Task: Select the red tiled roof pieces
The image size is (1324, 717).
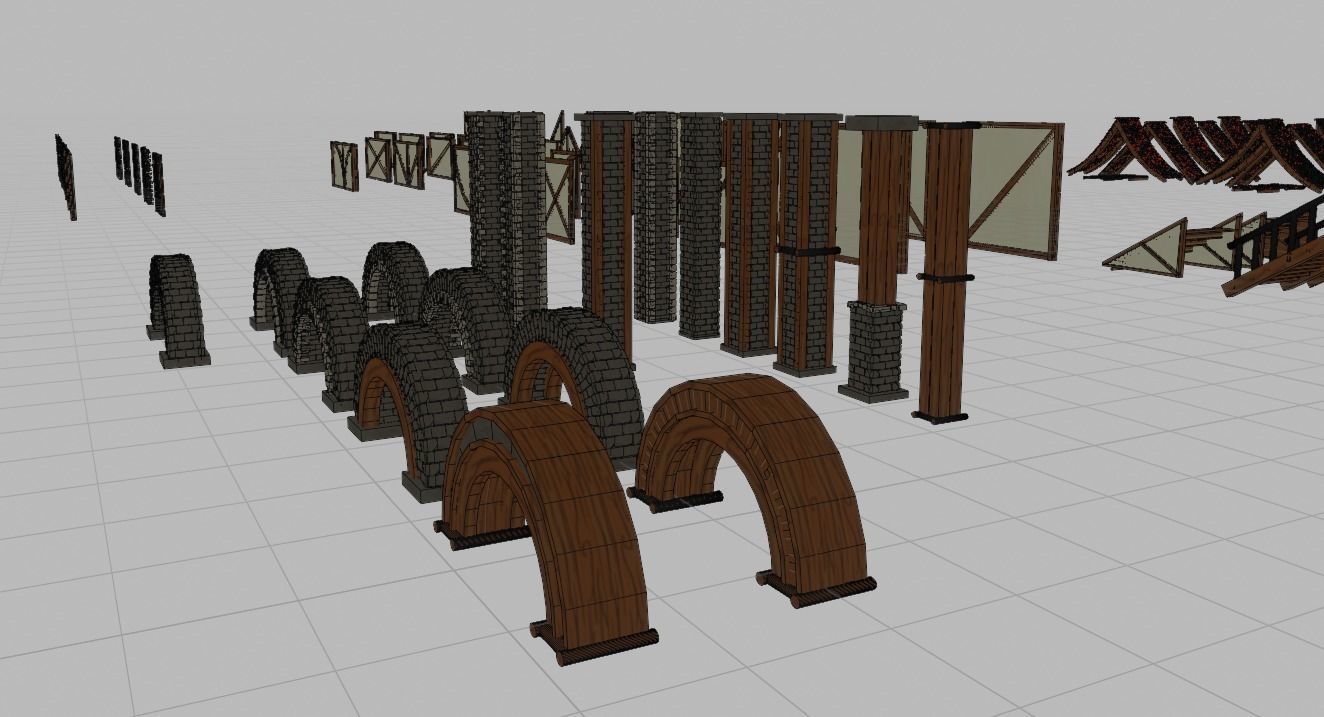Action: (x=1195, y=153)
